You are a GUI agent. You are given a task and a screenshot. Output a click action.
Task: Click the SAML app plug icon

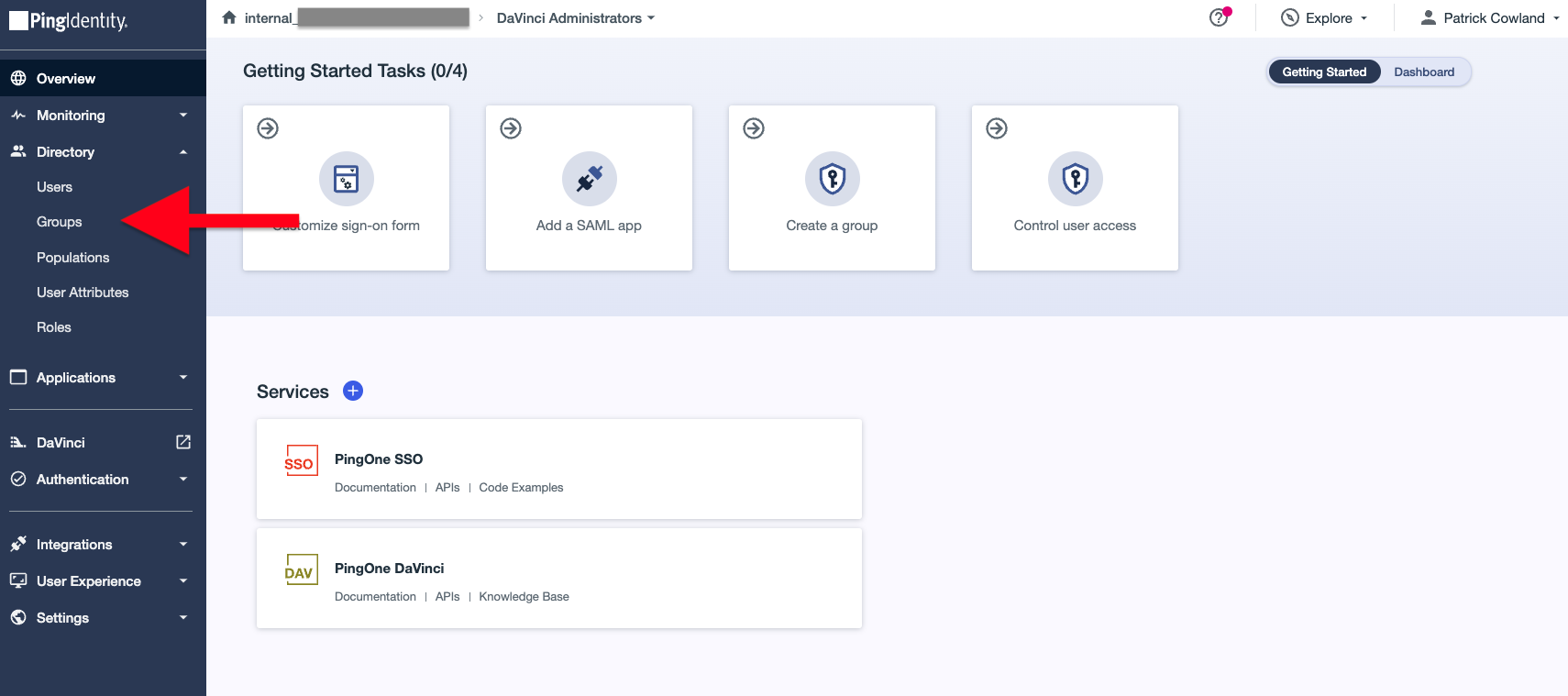(x=590, y=179)
